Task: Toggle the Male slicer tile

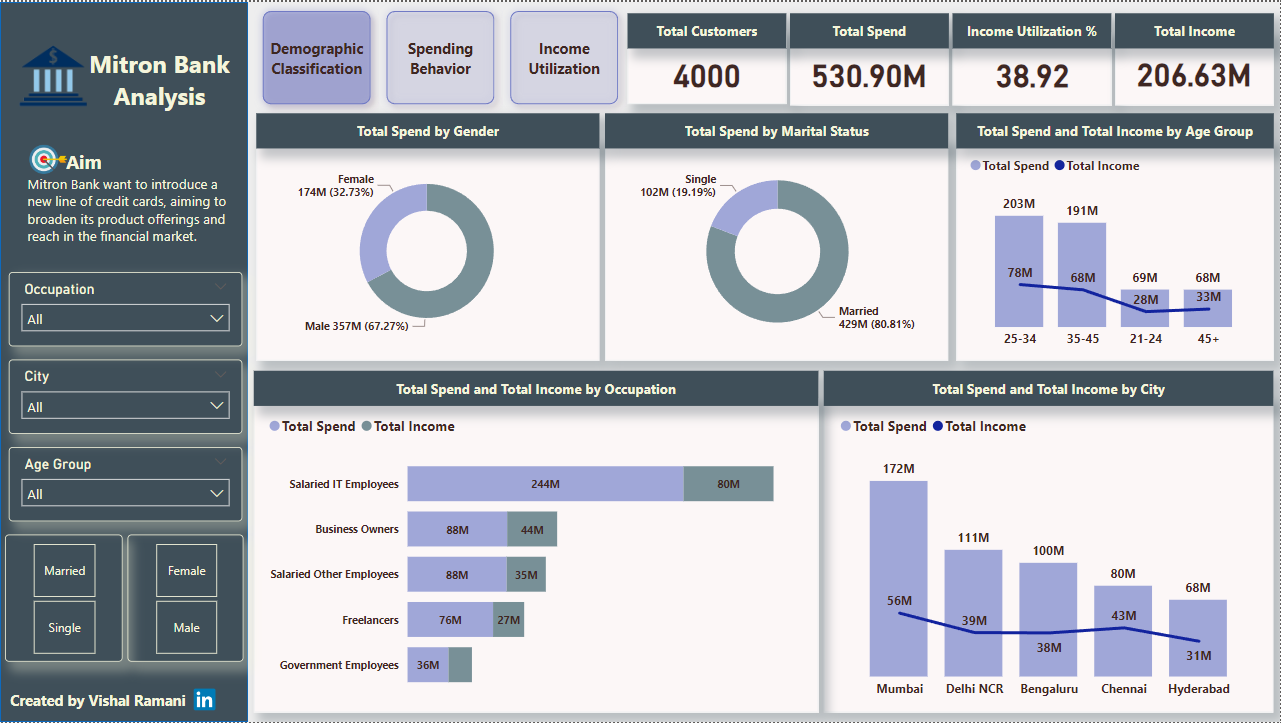Action: pos(187,628)
